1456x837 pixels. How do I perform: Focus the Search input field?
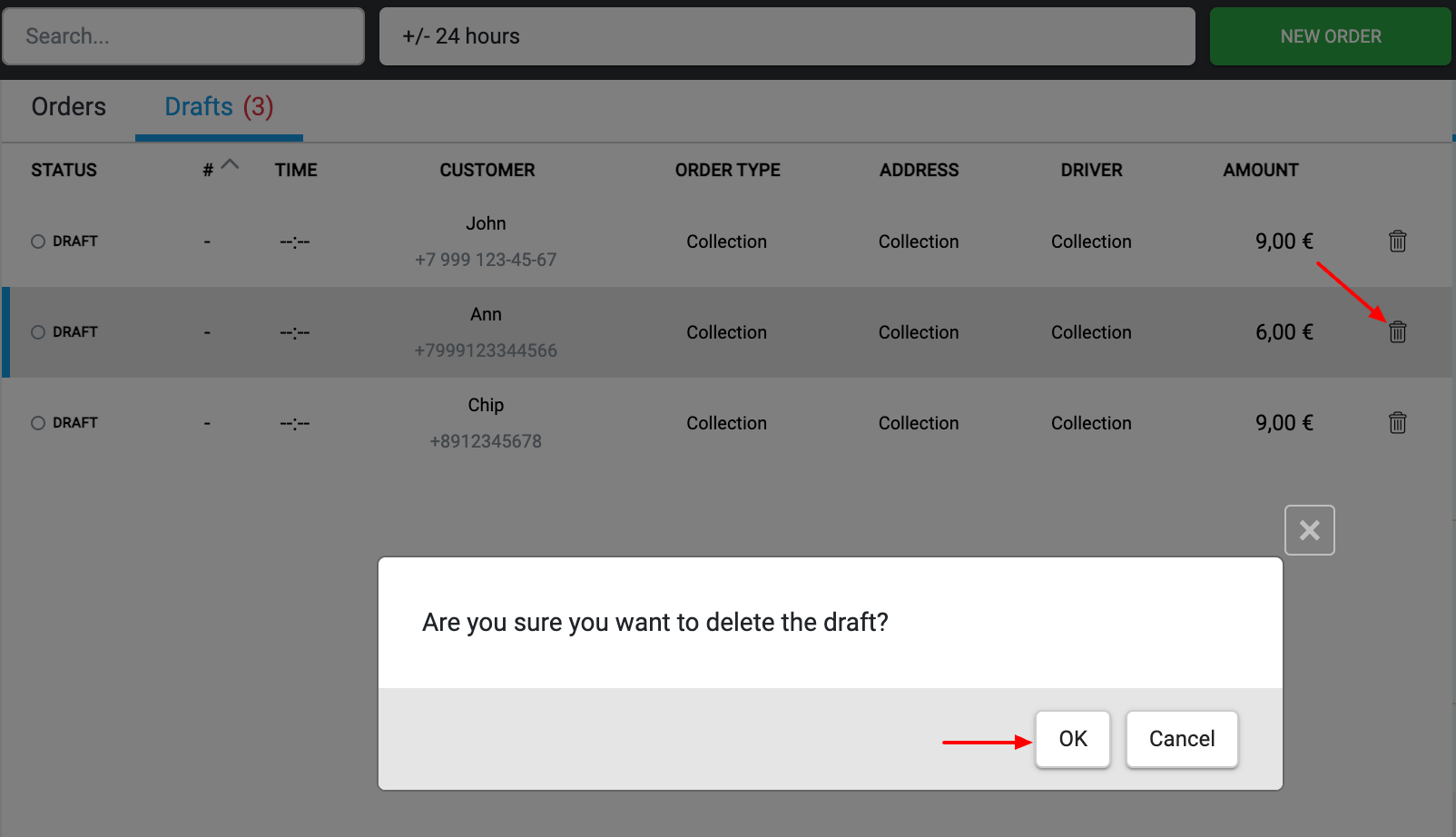tap(183, 36)
